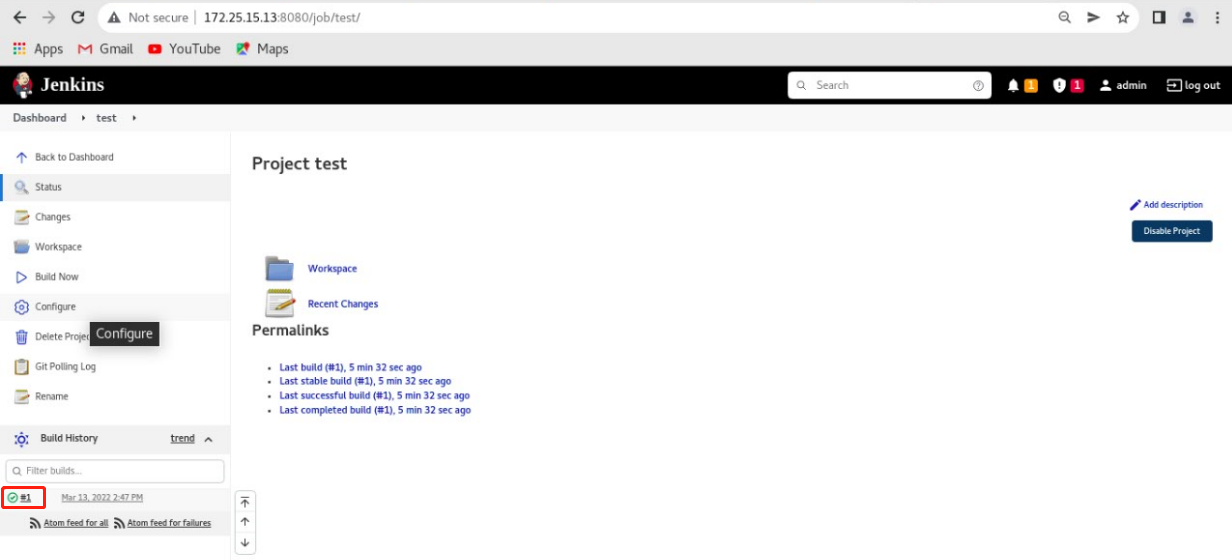This screenshot has width=1232, height=560.
Task: Open the Last build (#1) permalink
Action: coord(350,368)
